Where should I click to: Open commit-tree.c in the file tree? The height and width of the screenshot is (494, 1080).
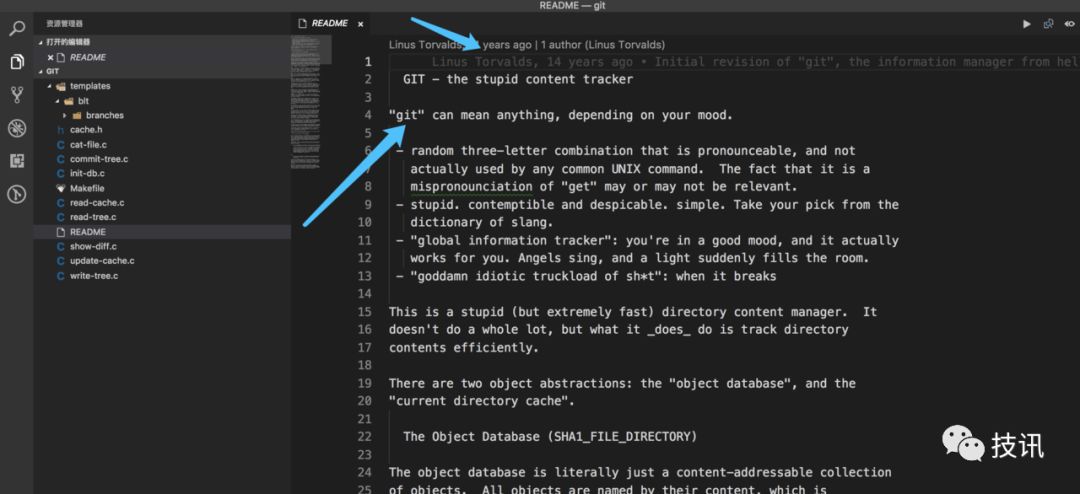click(98, 159)
